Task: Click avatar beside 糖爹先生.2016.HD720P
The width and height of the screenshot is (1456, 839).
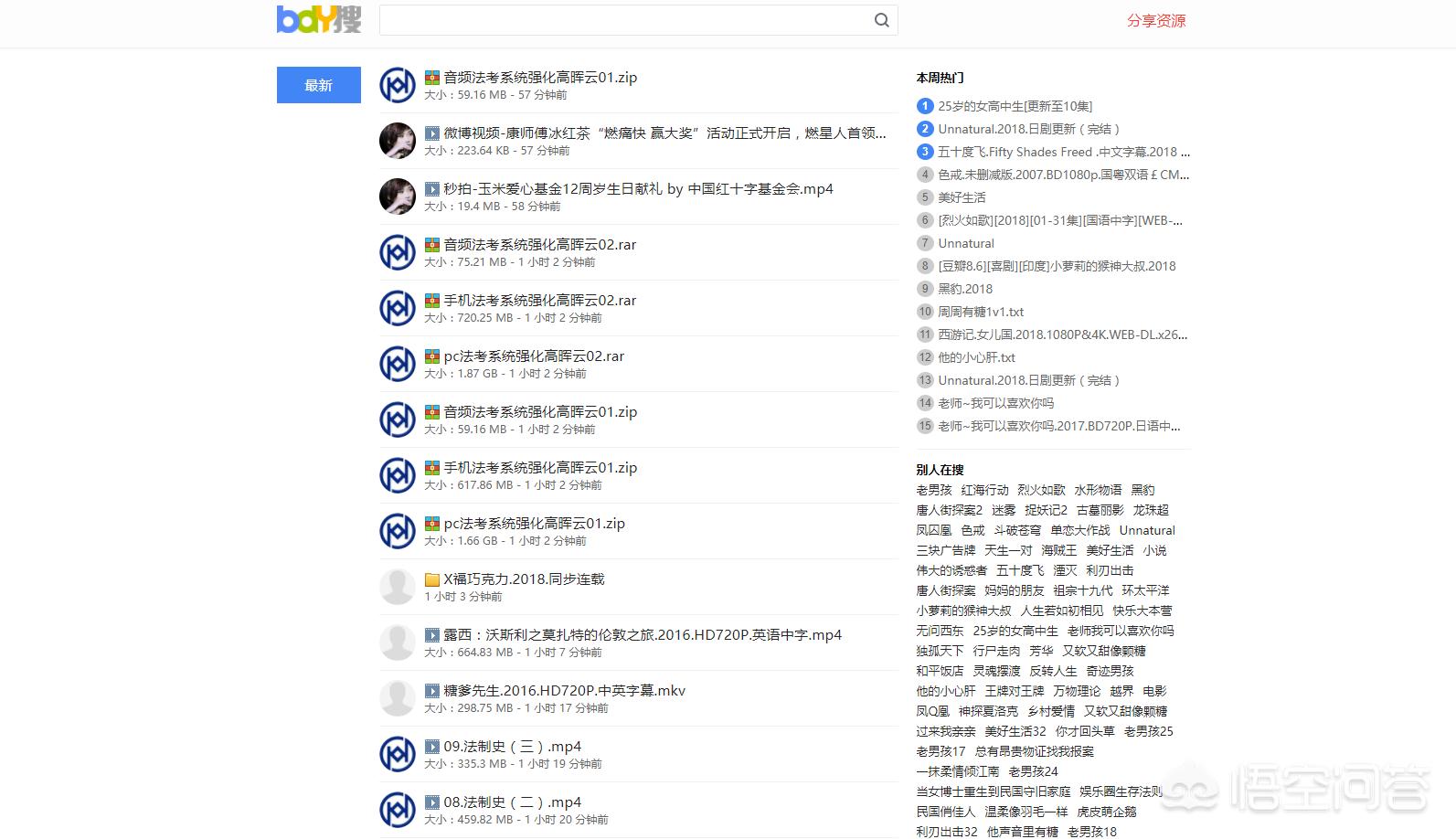Action: coord(398,698)
